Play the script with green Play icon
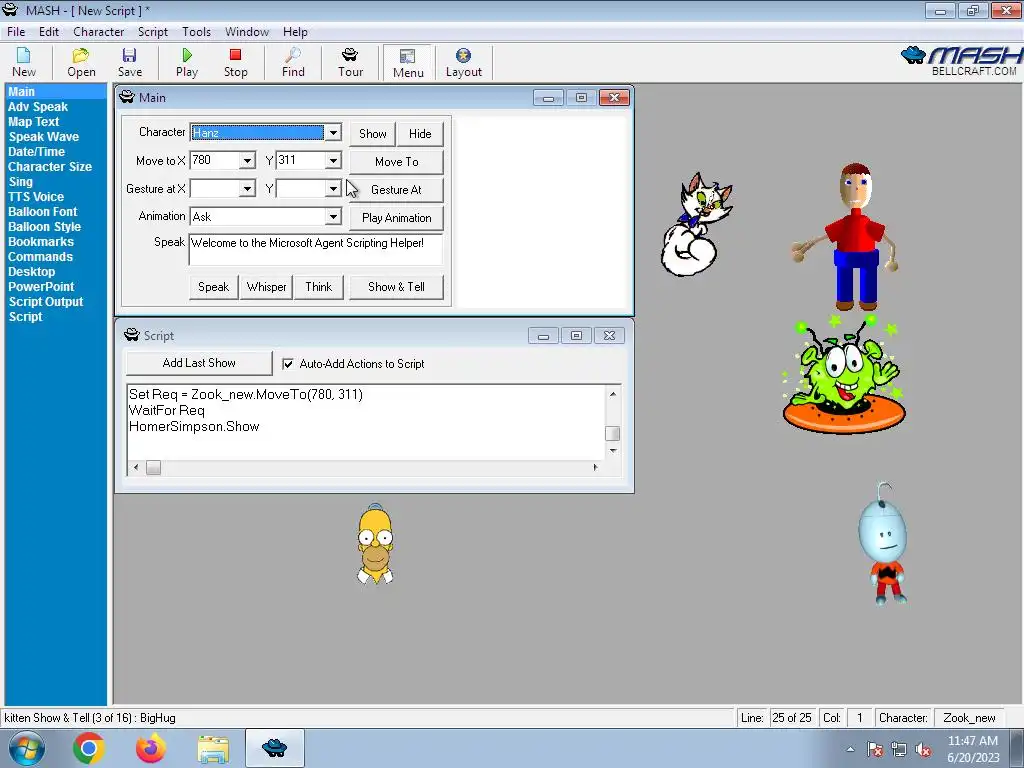Image resolution: width=1024 pixels, height=768 pixels. 187,63
